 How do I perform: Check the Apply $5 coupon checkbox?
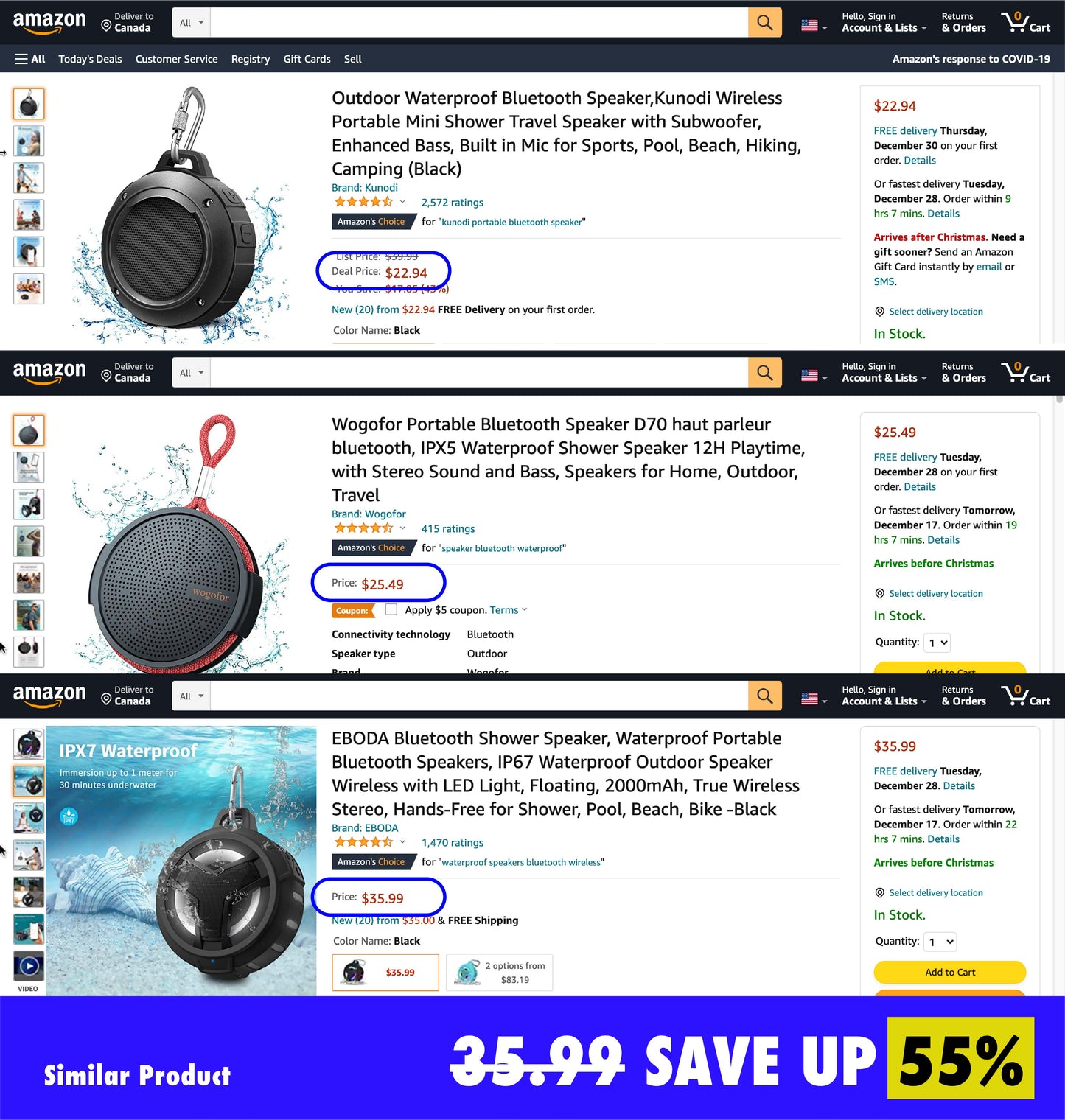tap(391, 609)
